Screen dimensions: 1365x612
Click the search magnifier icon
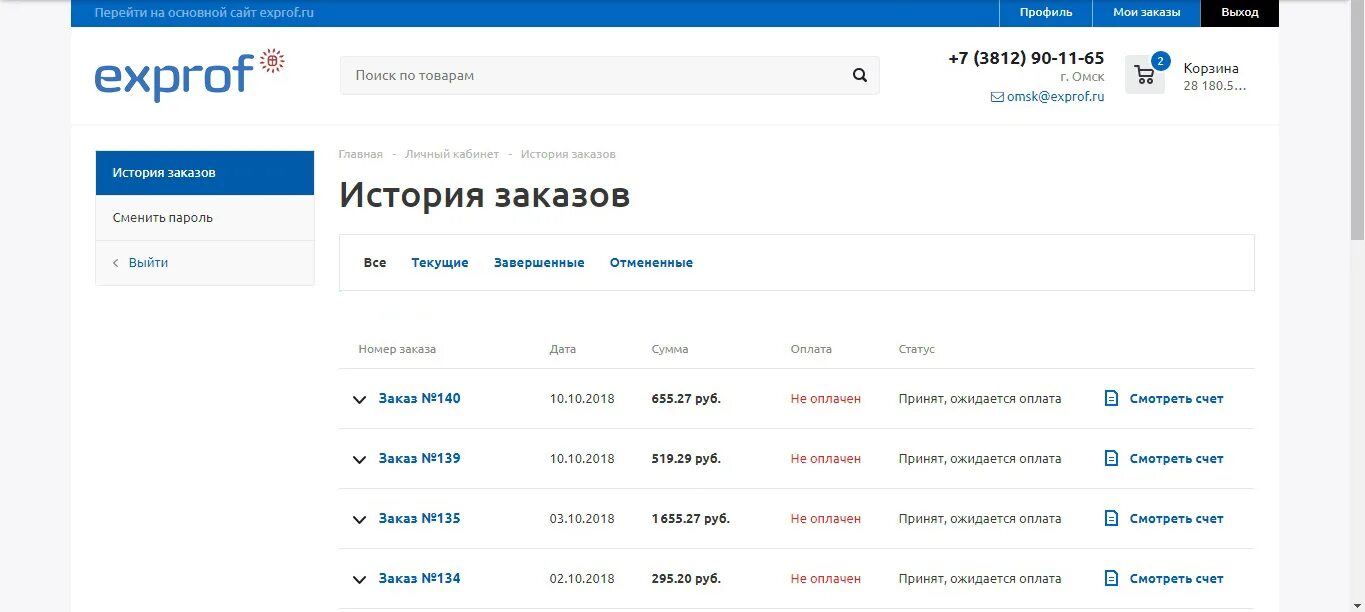(x=860, y=75)
